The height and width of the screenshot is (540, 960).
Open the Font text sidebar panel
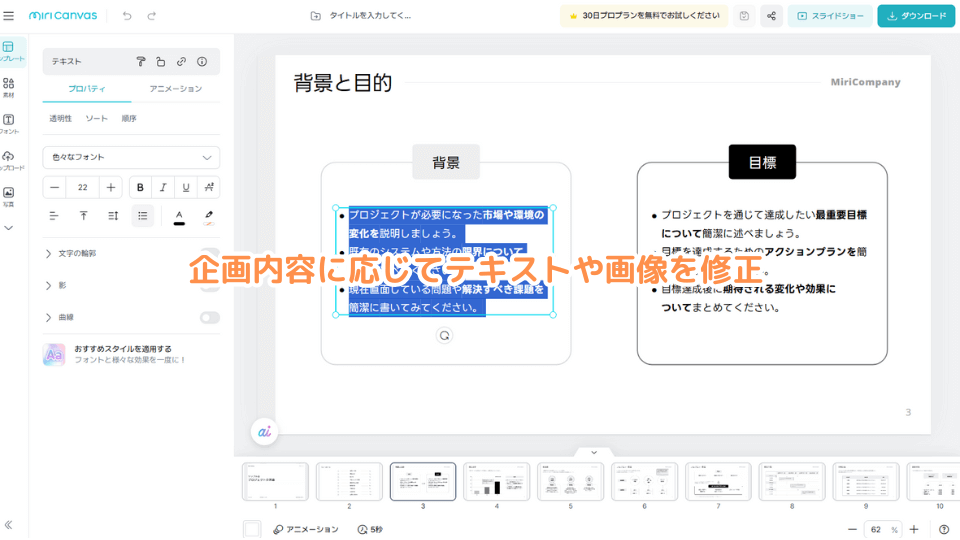coord(9,124)
